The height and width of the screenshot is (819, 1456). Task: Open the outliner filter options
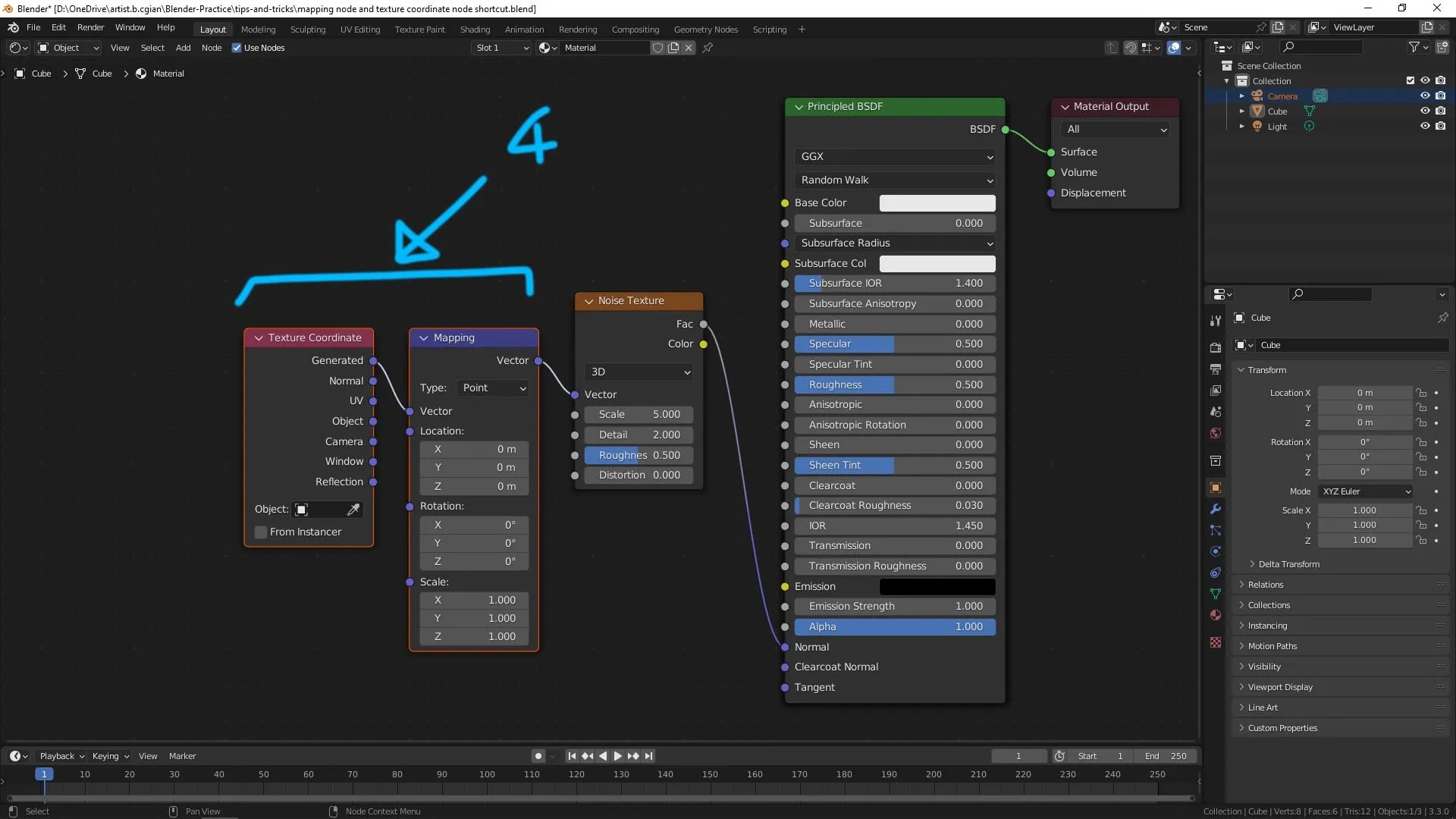coord(1415,46)
